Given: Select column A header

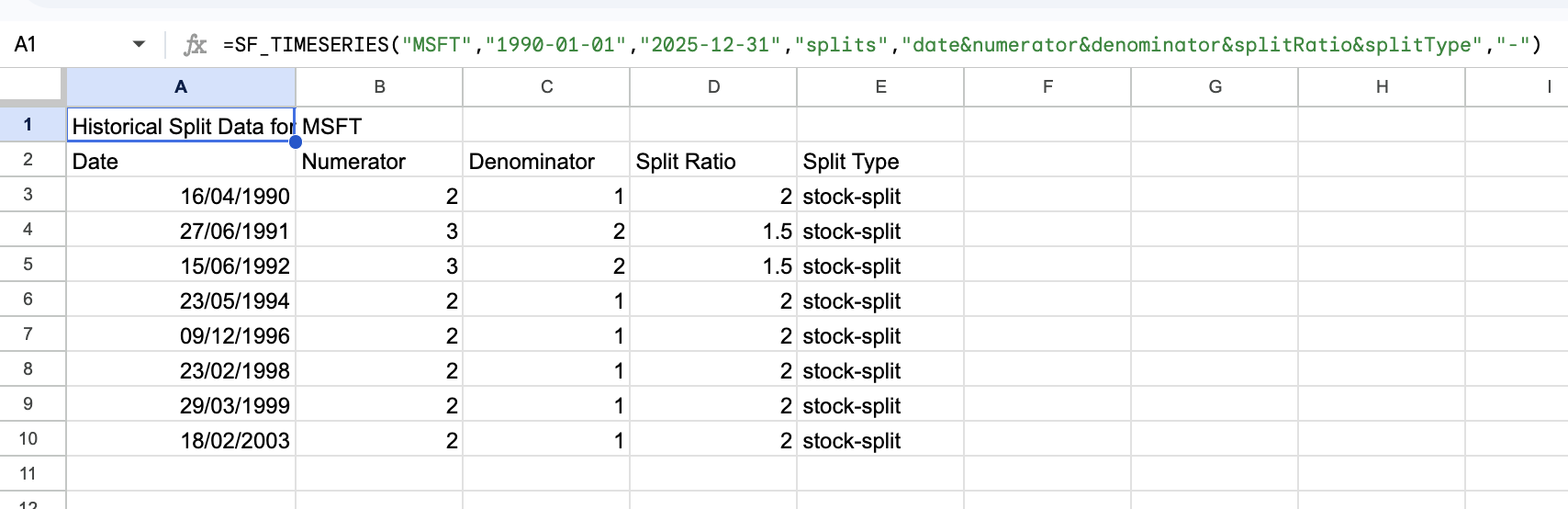Looking at the screenshot, I should click(x=181, y=87).
